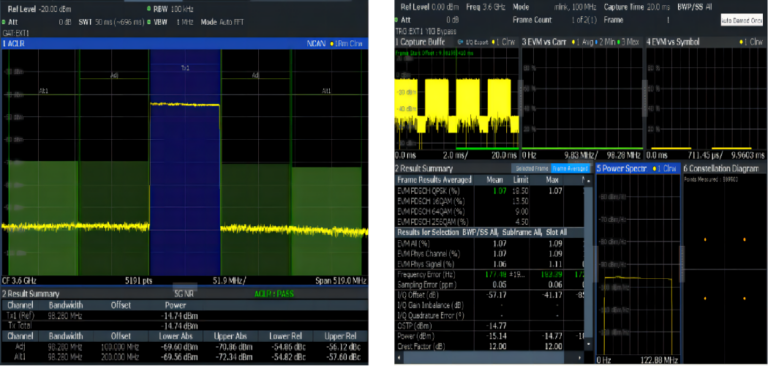The image size is (768, 366).
Task: Click the Auto Demod Once button
Action: point(742,20)
